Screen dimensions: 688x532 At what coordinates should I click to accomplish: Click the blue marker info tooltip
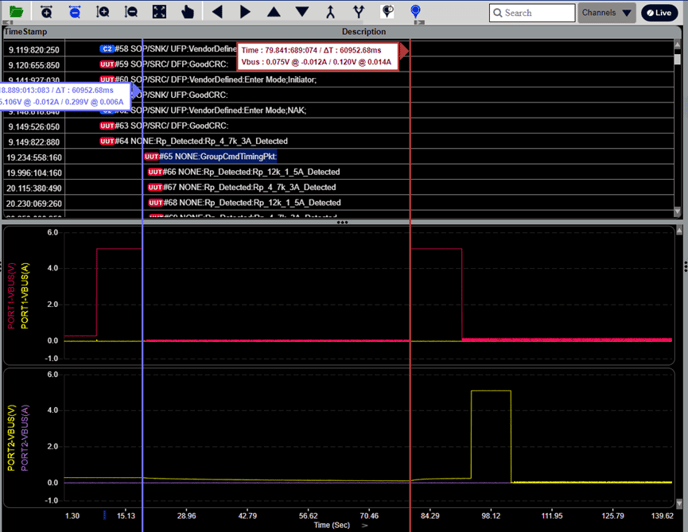(64, 96)
